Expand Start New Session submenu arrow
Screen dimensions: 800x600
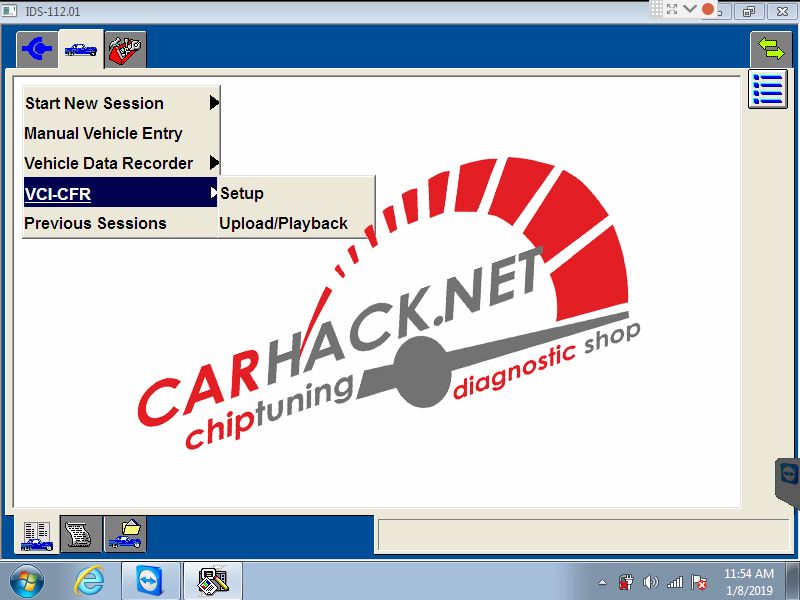(x=214, y=103)
